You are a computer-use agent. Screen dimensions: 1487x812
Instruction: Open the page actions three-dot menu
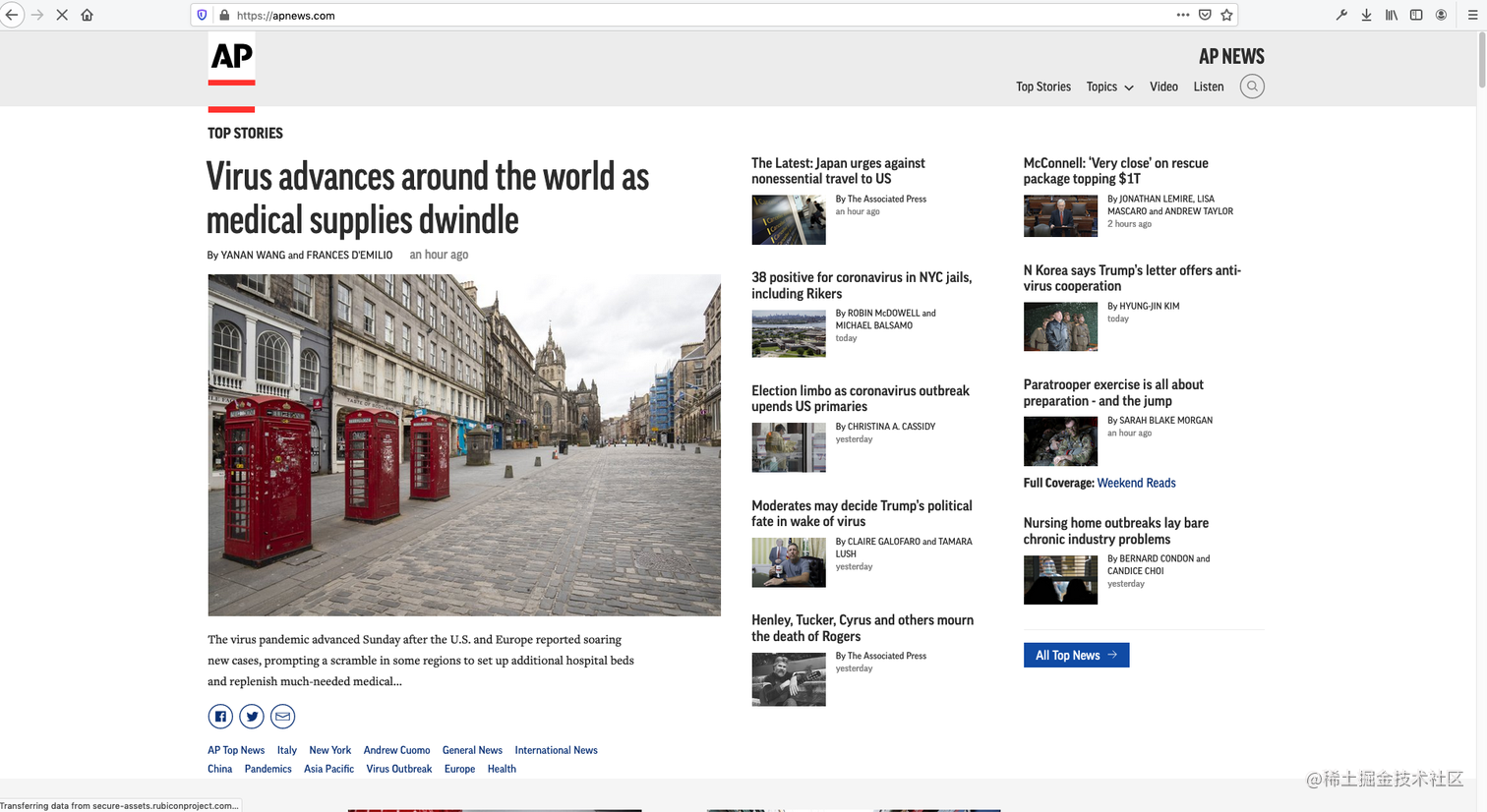pos(1182,15)
